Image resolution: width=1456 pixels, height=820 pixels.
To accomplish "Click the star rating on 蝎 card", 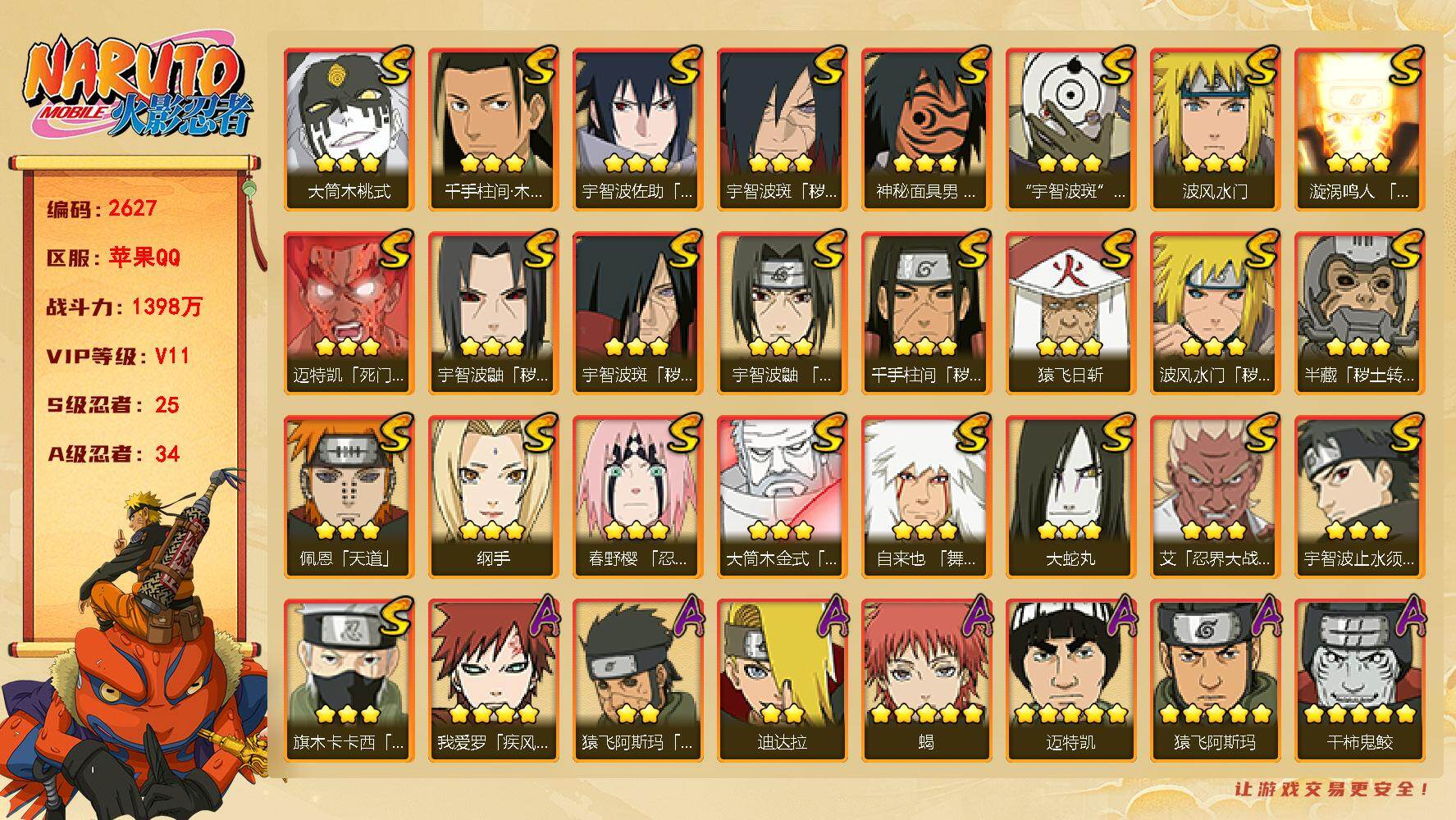I will pyautogui.click(x=926, y=713).
